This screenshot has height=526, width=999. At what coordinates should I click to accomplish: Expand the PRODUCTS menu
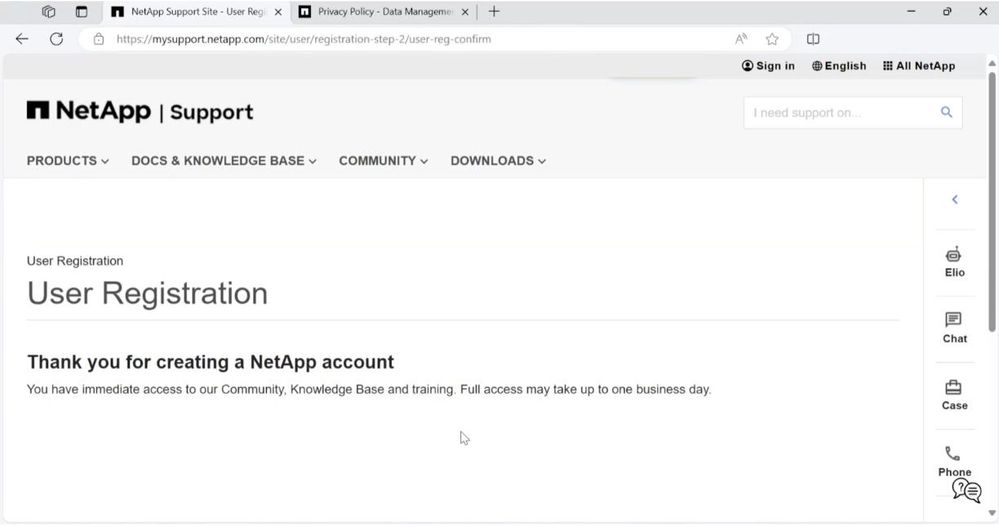tap(68, 161)
